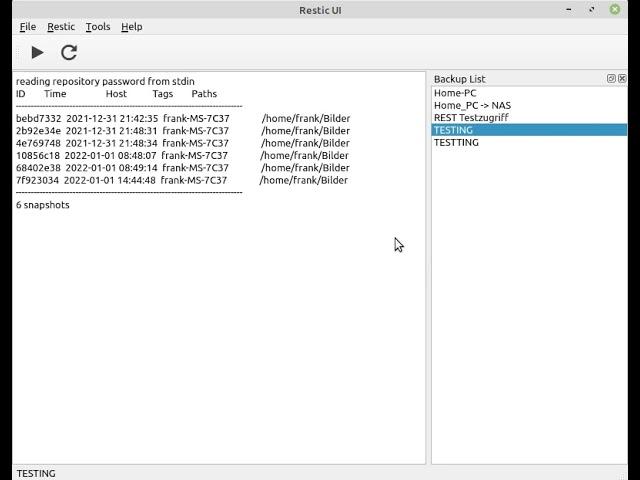Click the Tags column header text
Screen dimensions: 640x480
pos(163,94)
